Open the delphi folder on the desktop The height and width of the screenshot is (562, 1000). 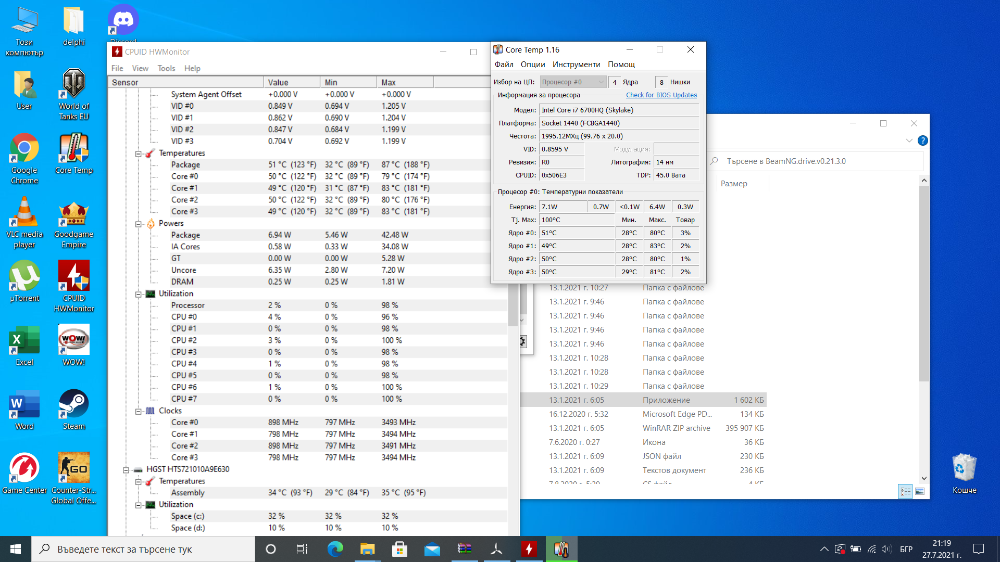(x=73, y=26)
